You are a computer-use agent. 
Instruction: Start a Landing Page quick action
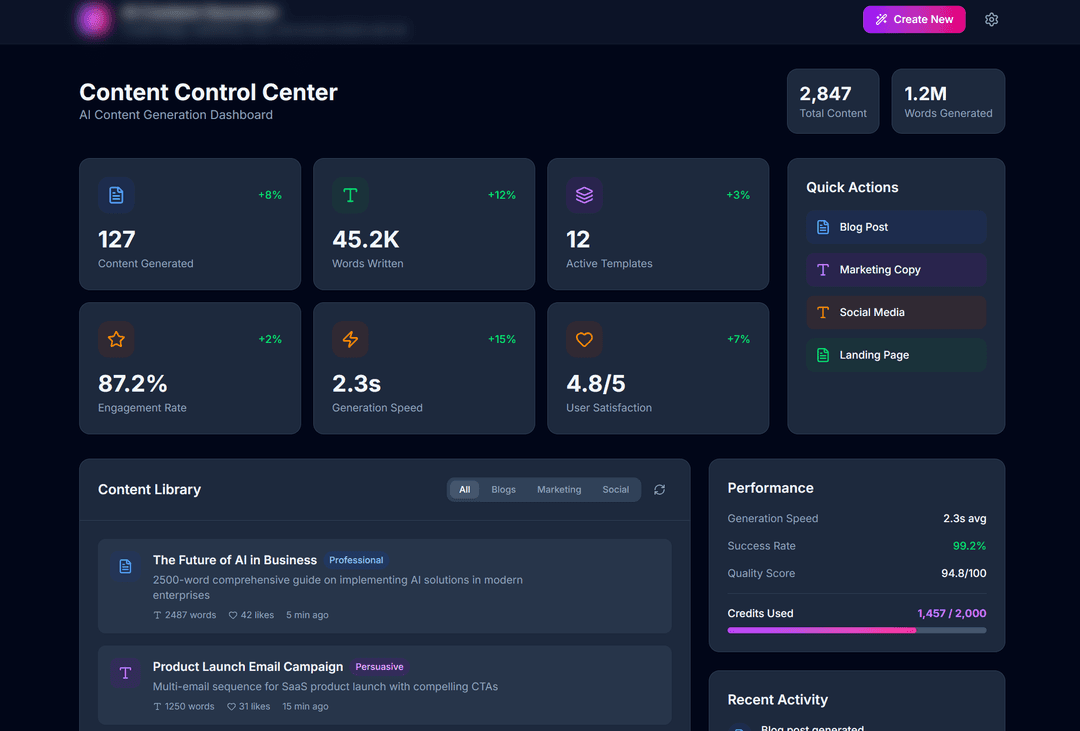click(x=896, y=356)
